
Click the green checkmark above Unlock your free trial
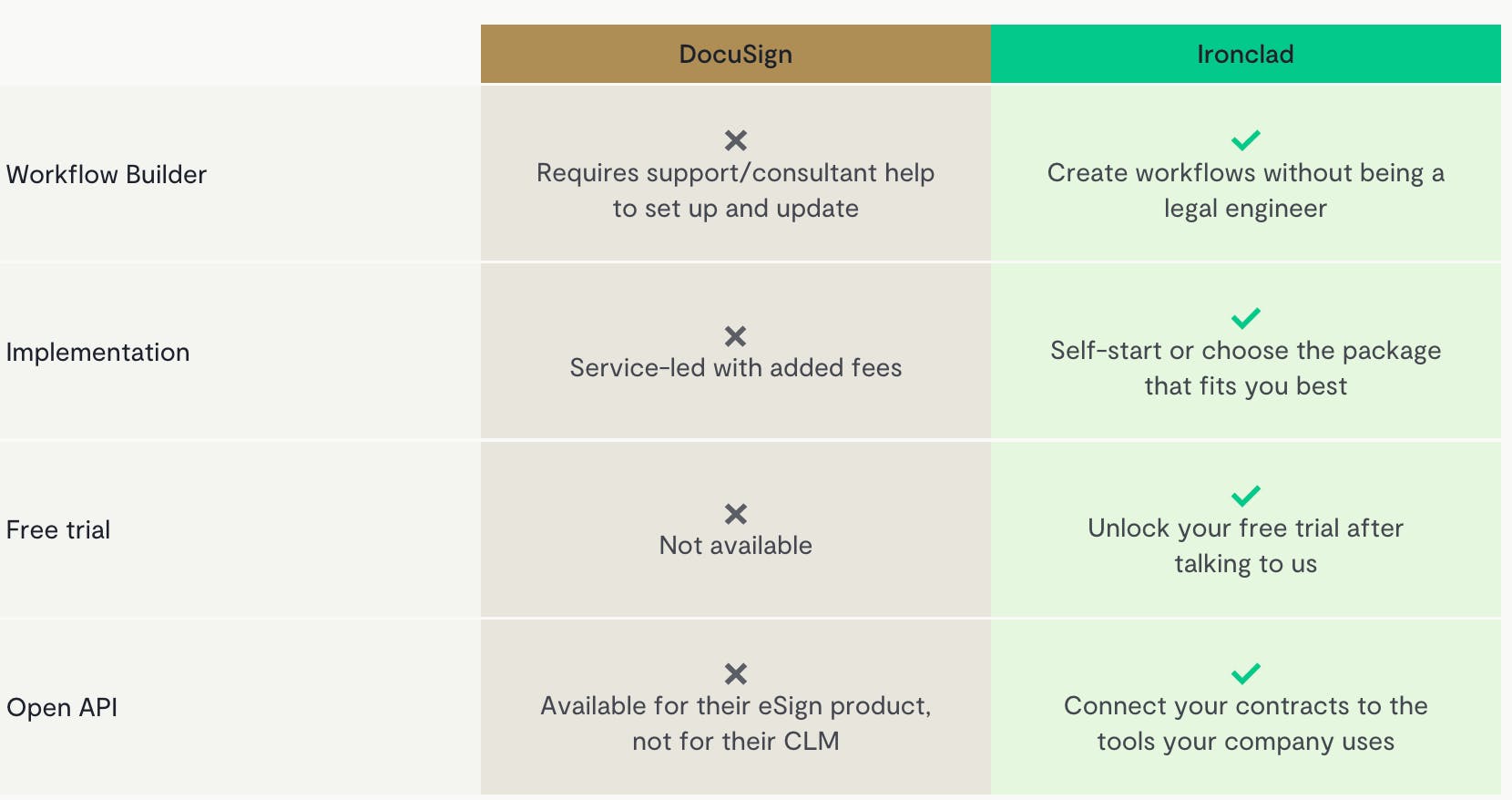tap(1245, 496)
